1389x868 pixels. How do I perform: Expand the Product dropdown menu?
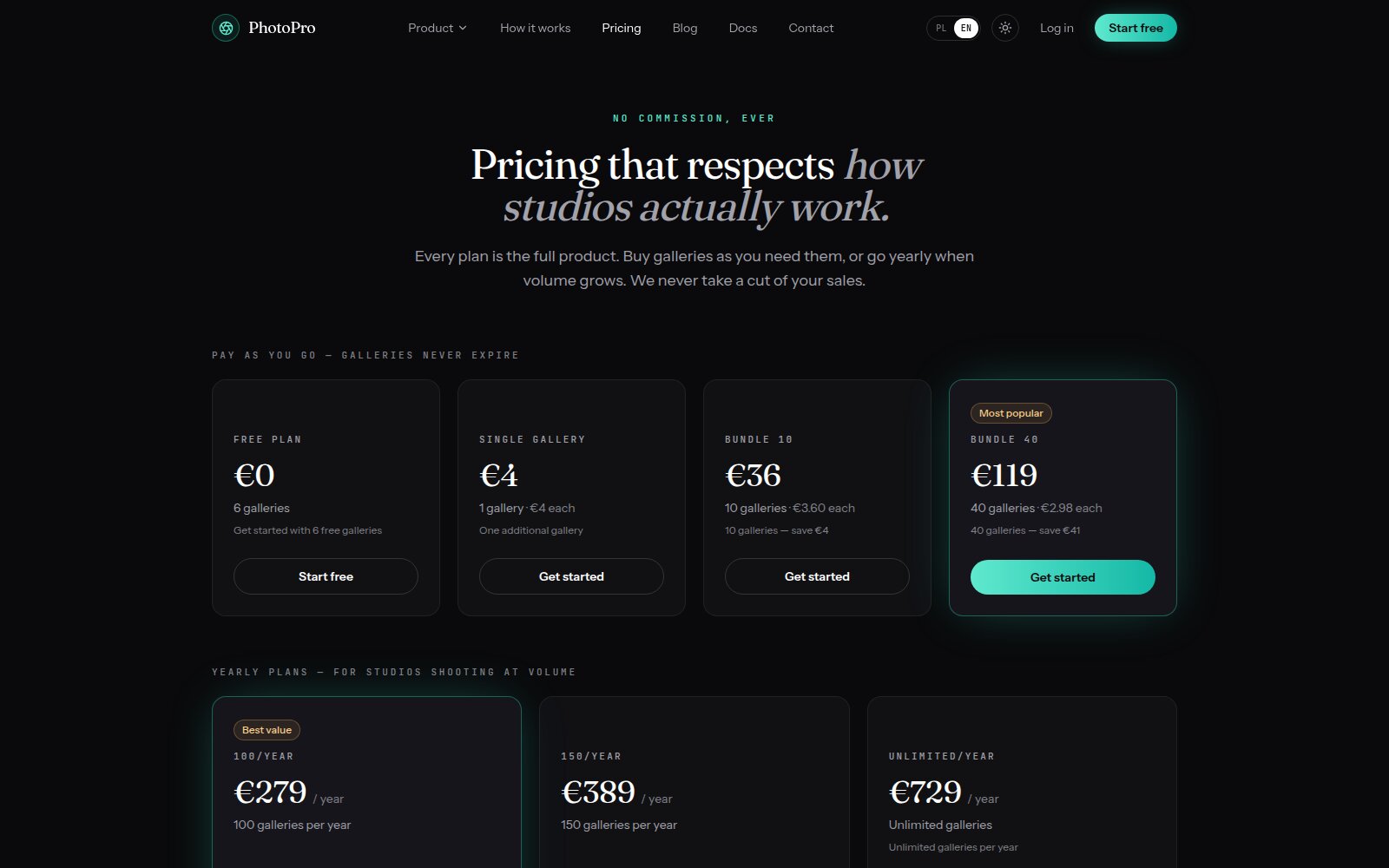point(438,28)
